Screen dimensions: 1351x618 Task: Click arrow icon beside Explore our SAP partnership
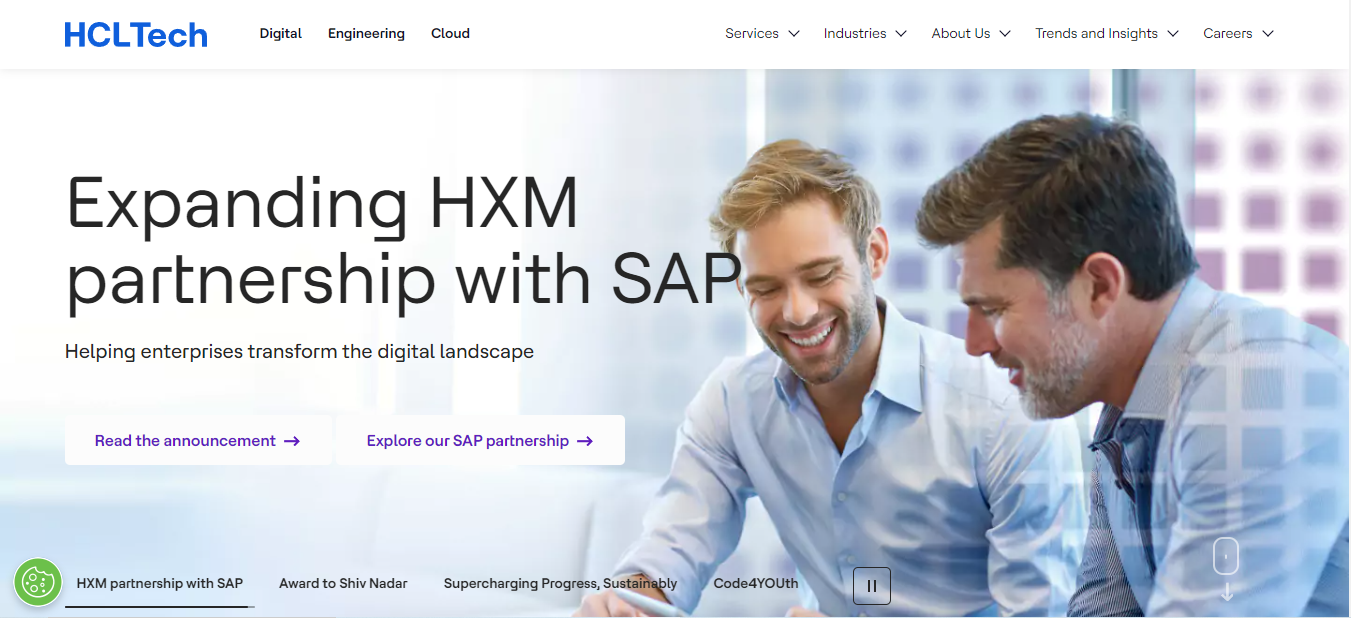point(585,441)
